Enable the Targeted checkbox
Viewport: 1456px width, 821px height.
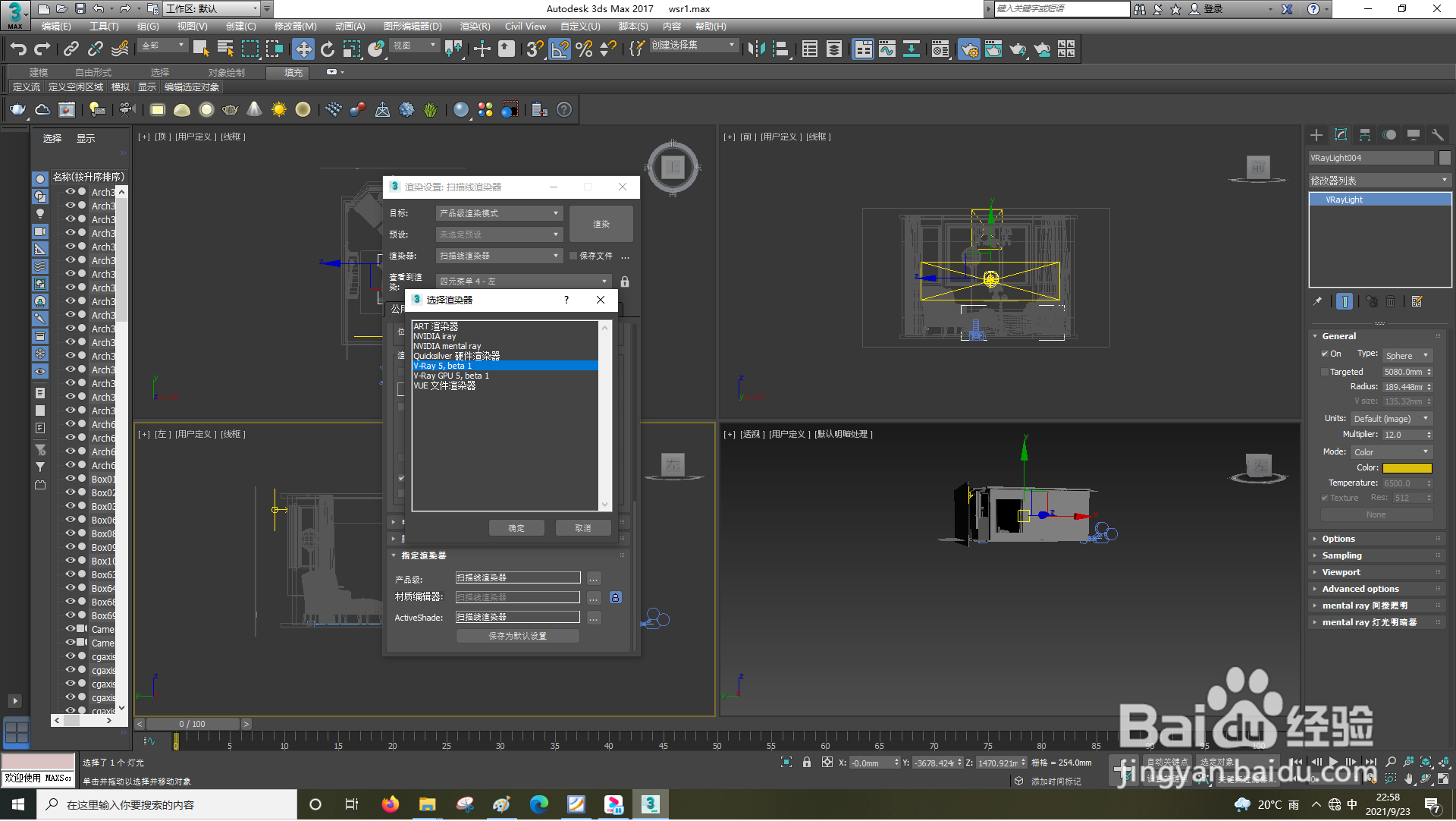pyautogui.click(x=1325, y=373)
